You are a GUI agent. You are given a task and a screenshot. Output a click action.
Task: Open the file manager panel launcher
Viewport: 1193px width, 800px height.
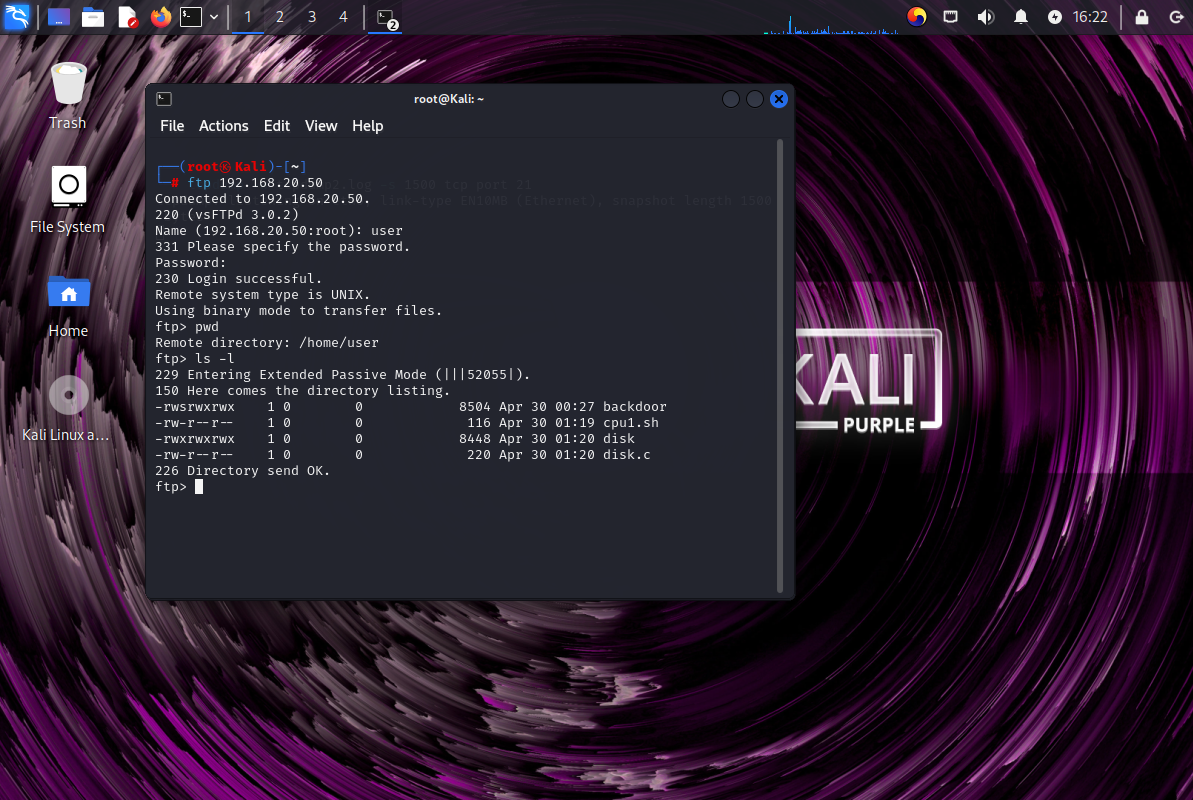coord(93,17)
